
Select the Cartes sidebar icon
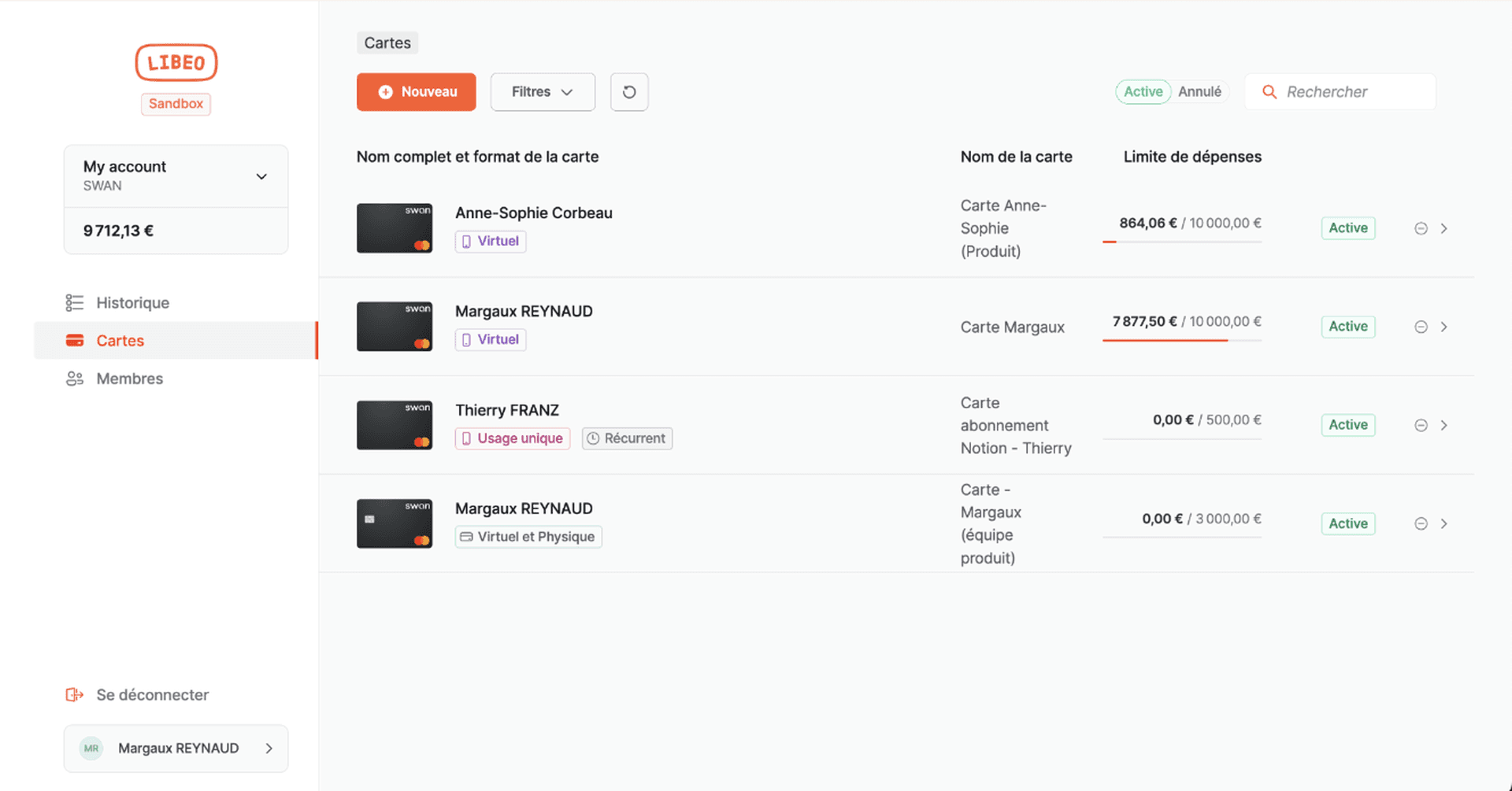point(74,340)
